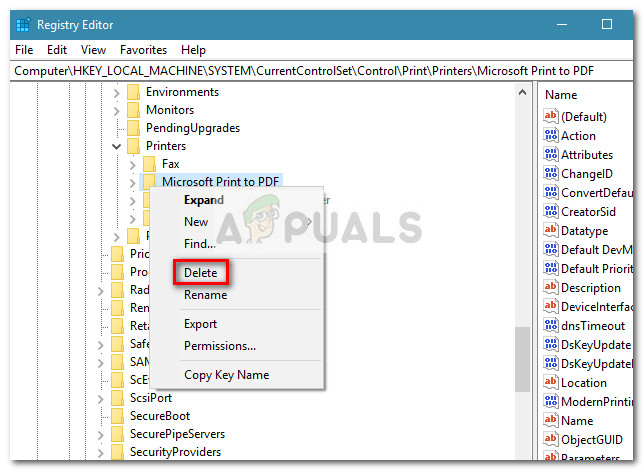
Task: Click the (Default) string value icon
Action: pyautogui.click(x=551, y=116)
